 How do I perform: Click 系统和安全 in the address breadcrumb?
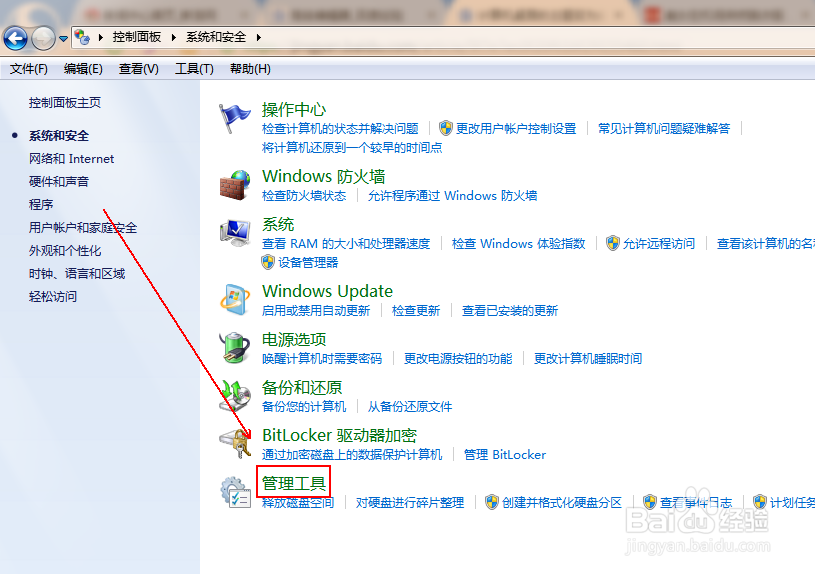(216, 37)
